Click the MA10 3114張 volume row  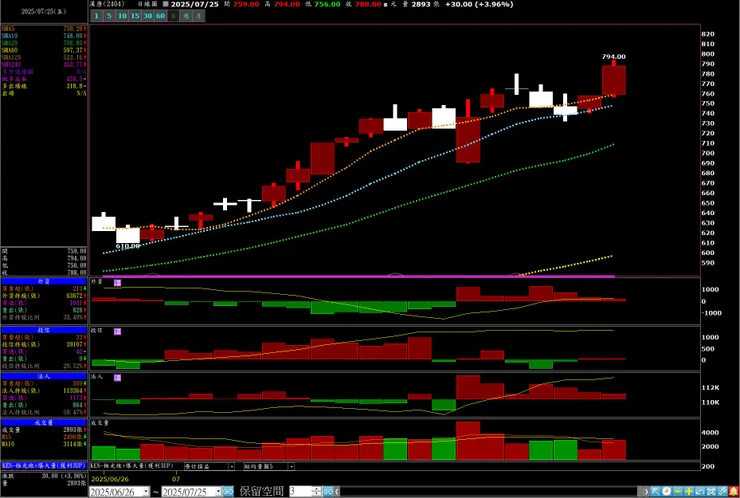click(43, 444)
